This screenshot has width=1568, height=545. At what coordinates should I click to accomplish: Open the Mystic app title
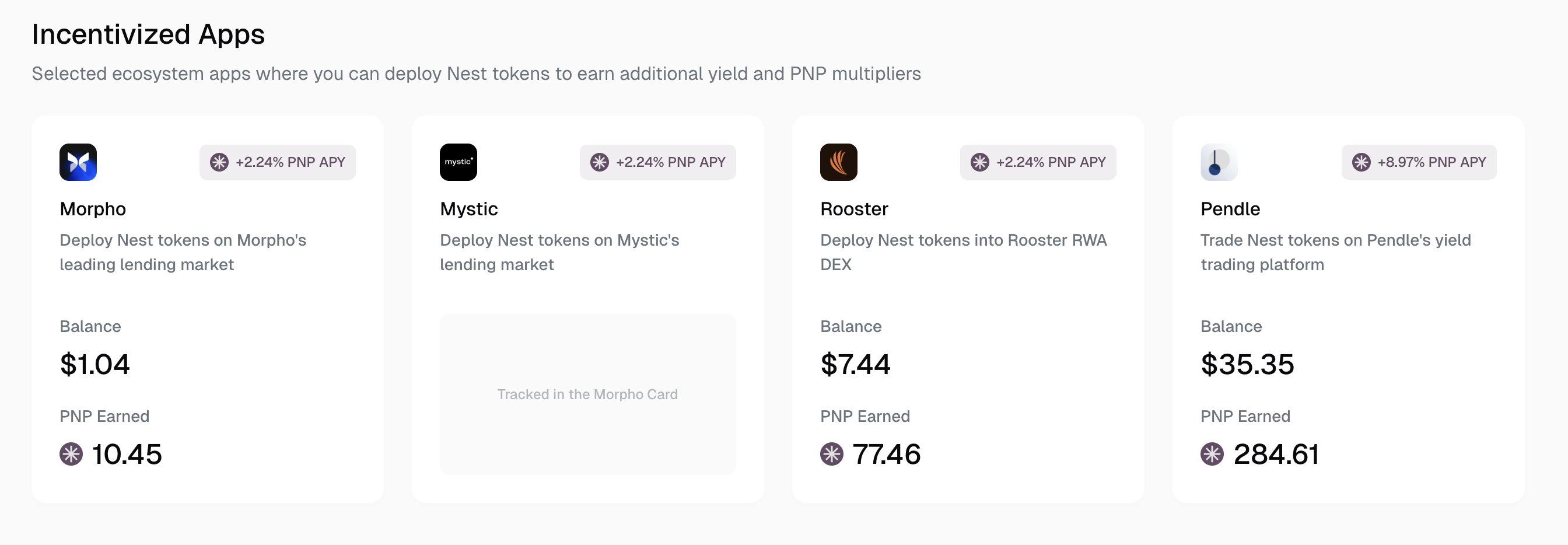point(468,209)
